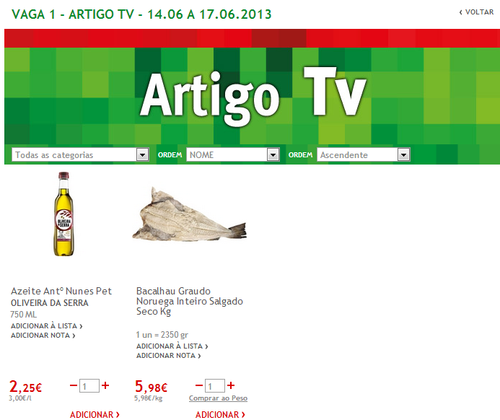
Task: Add a note to Bacalhau product
Action: point(168,356)
